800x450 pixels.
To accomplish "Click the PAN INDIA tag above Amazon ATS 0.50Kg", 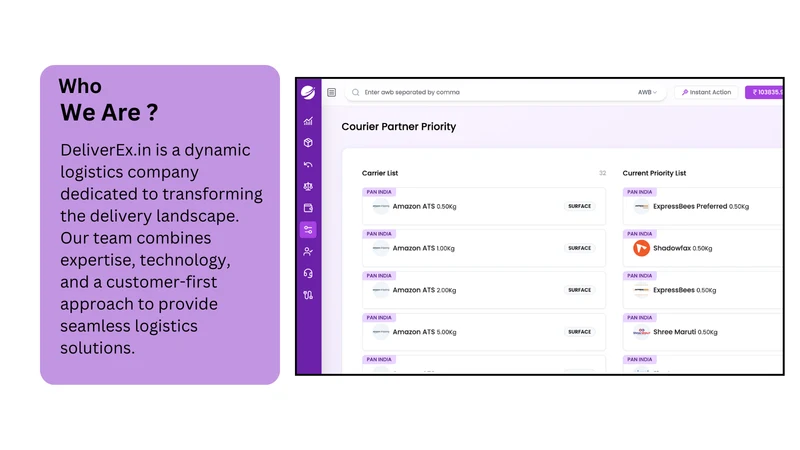I will coord(379,192).
